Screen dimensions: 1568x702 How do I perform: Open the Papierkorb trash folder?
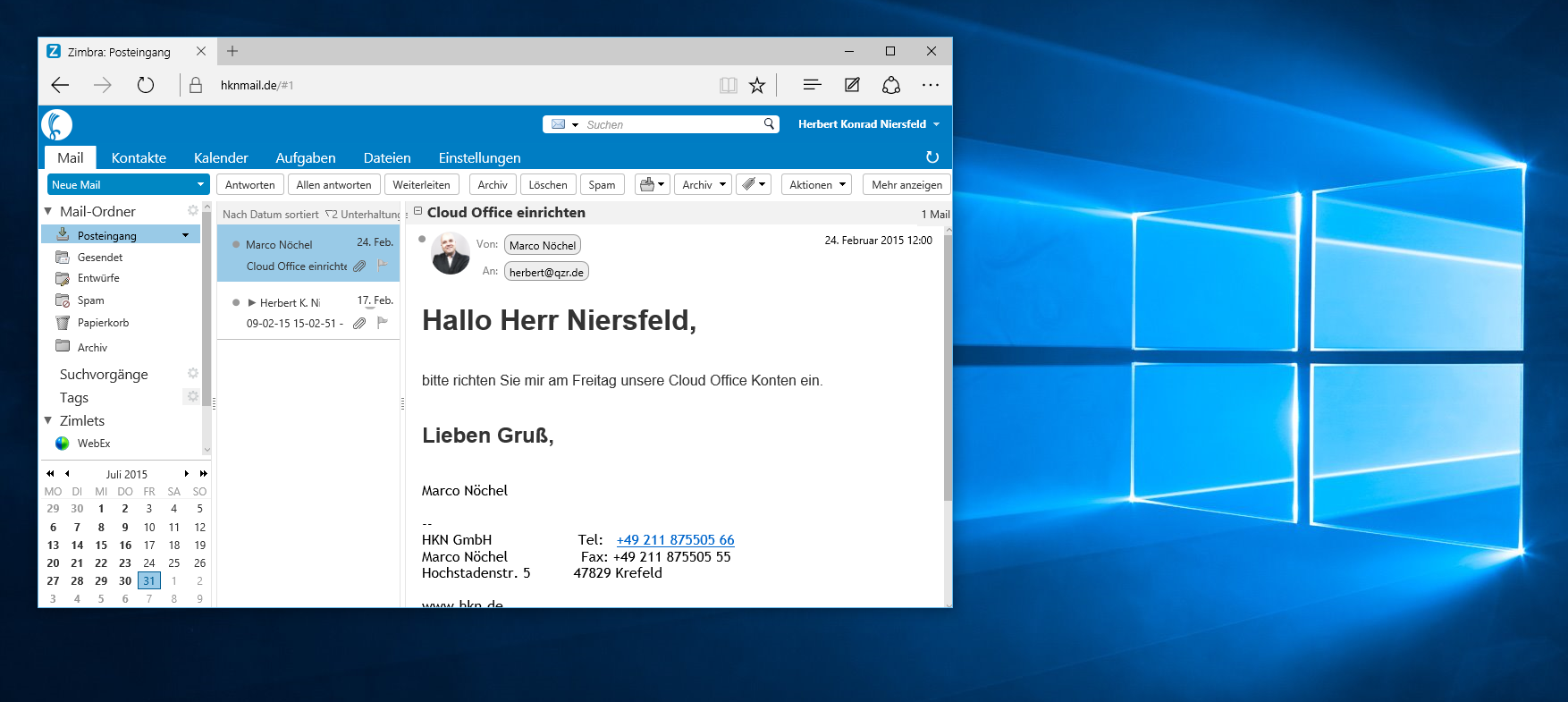[103, 323]
